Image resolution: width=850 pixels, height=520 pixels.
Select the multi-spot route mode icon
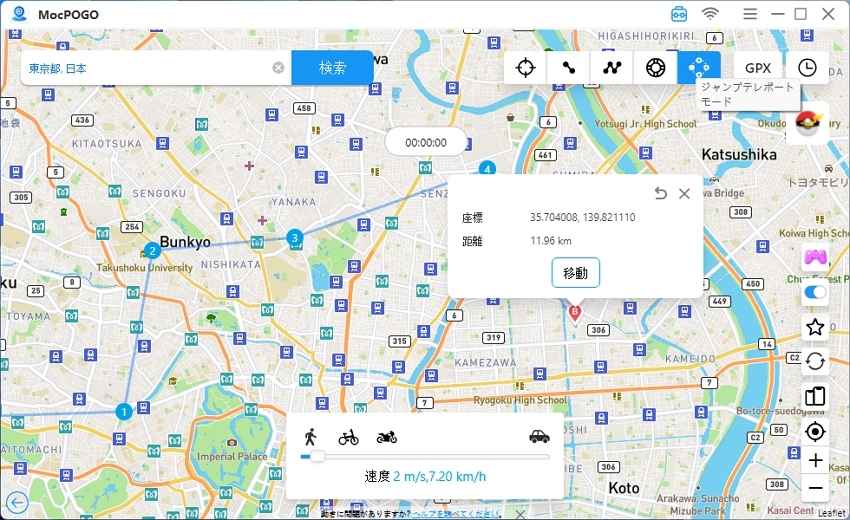click(612, 68)
